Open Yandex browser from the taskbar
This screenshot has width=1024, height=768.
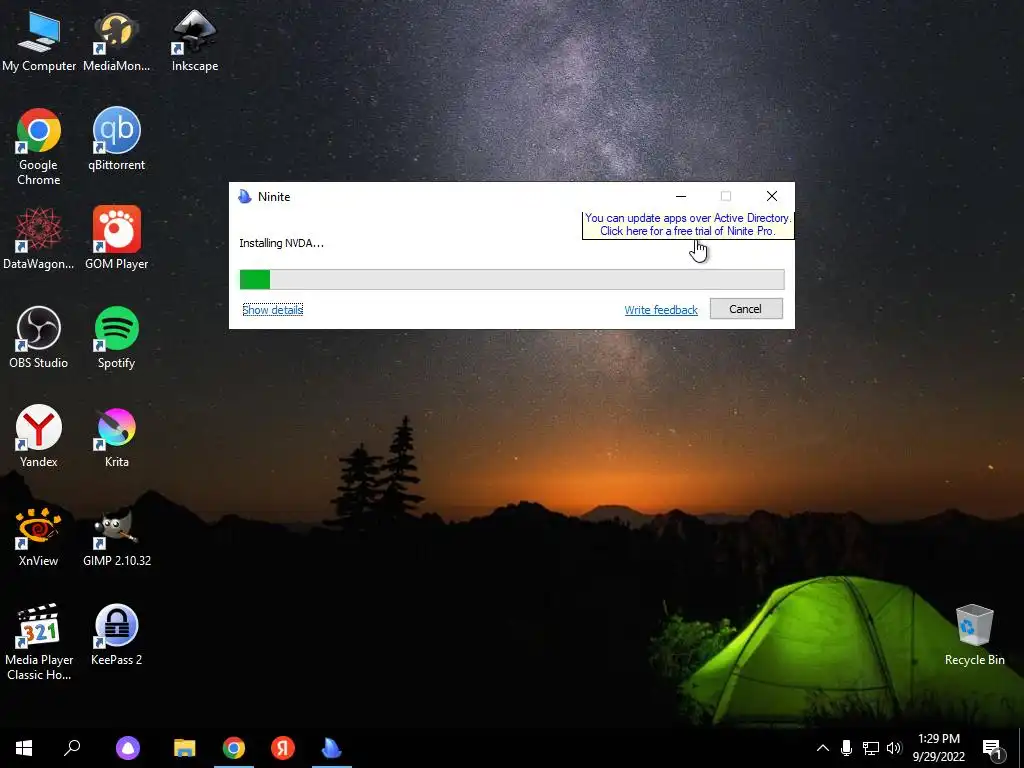(x=283, y=748)
